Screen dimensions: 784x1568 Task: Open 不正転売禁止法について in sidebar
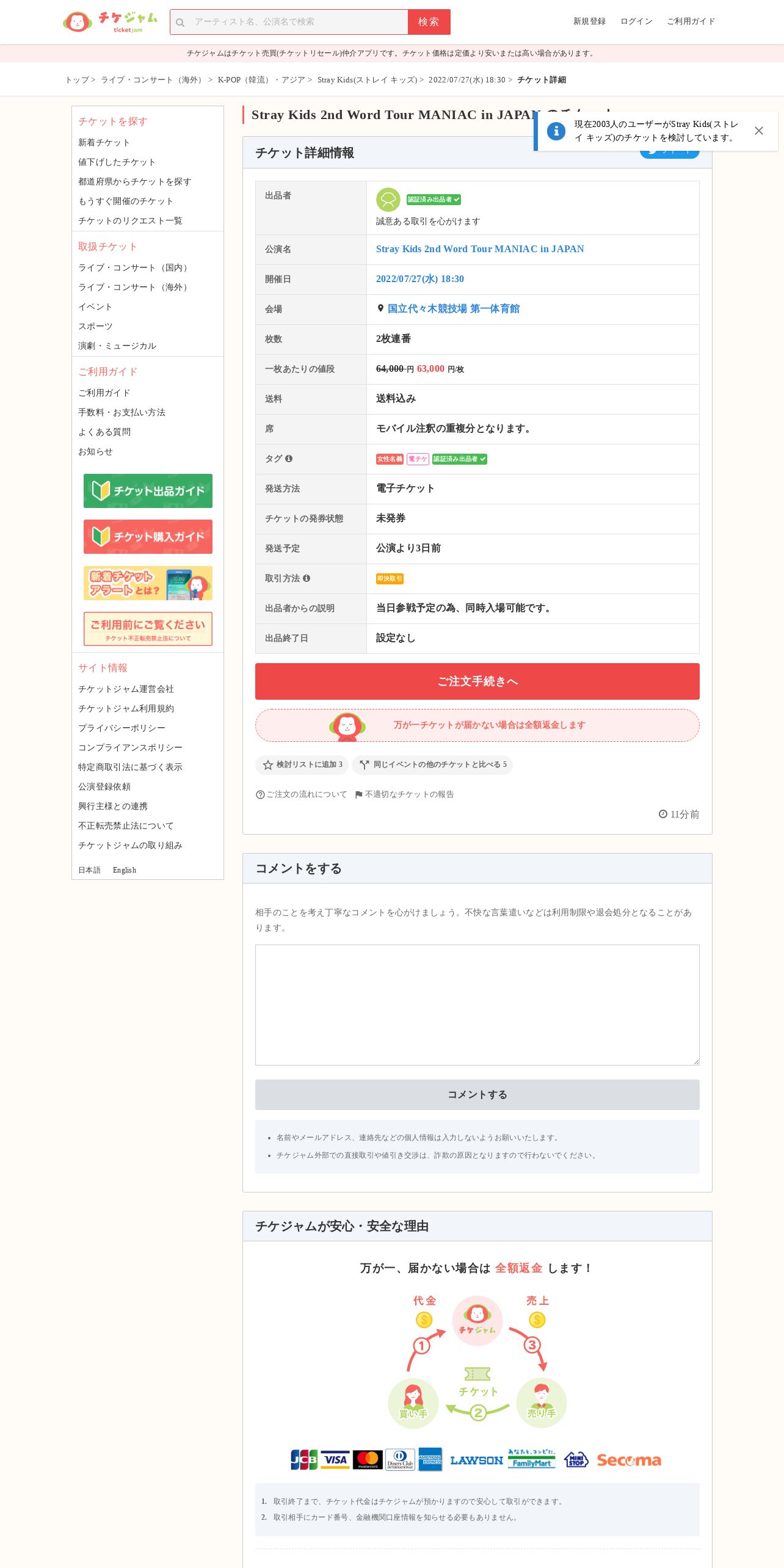point(126,826)
